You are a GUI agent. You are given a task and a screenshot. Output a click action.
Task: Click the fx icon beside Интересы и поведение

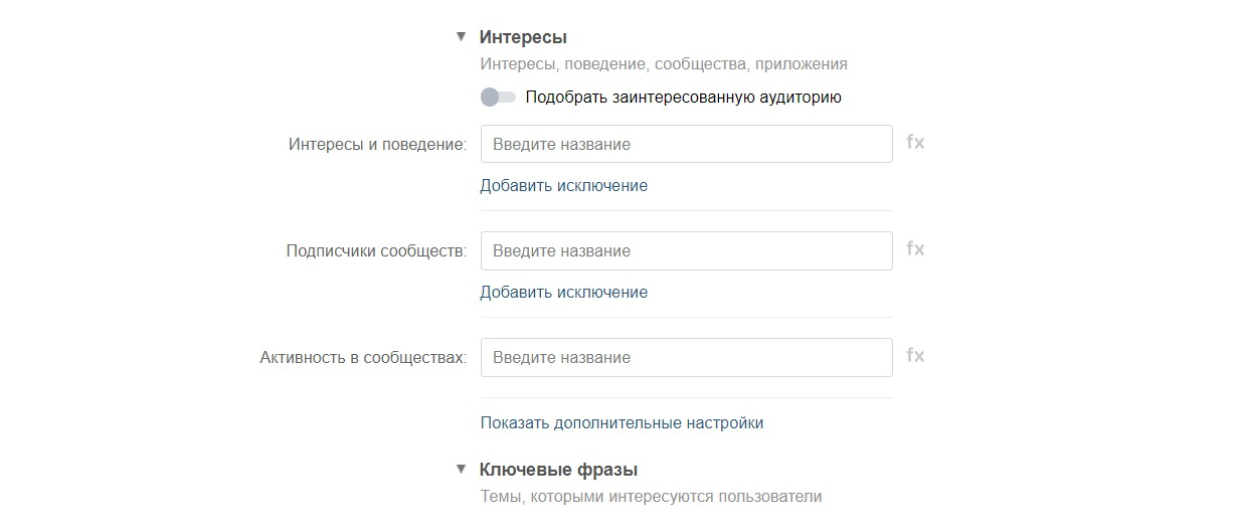pos(915,143)
